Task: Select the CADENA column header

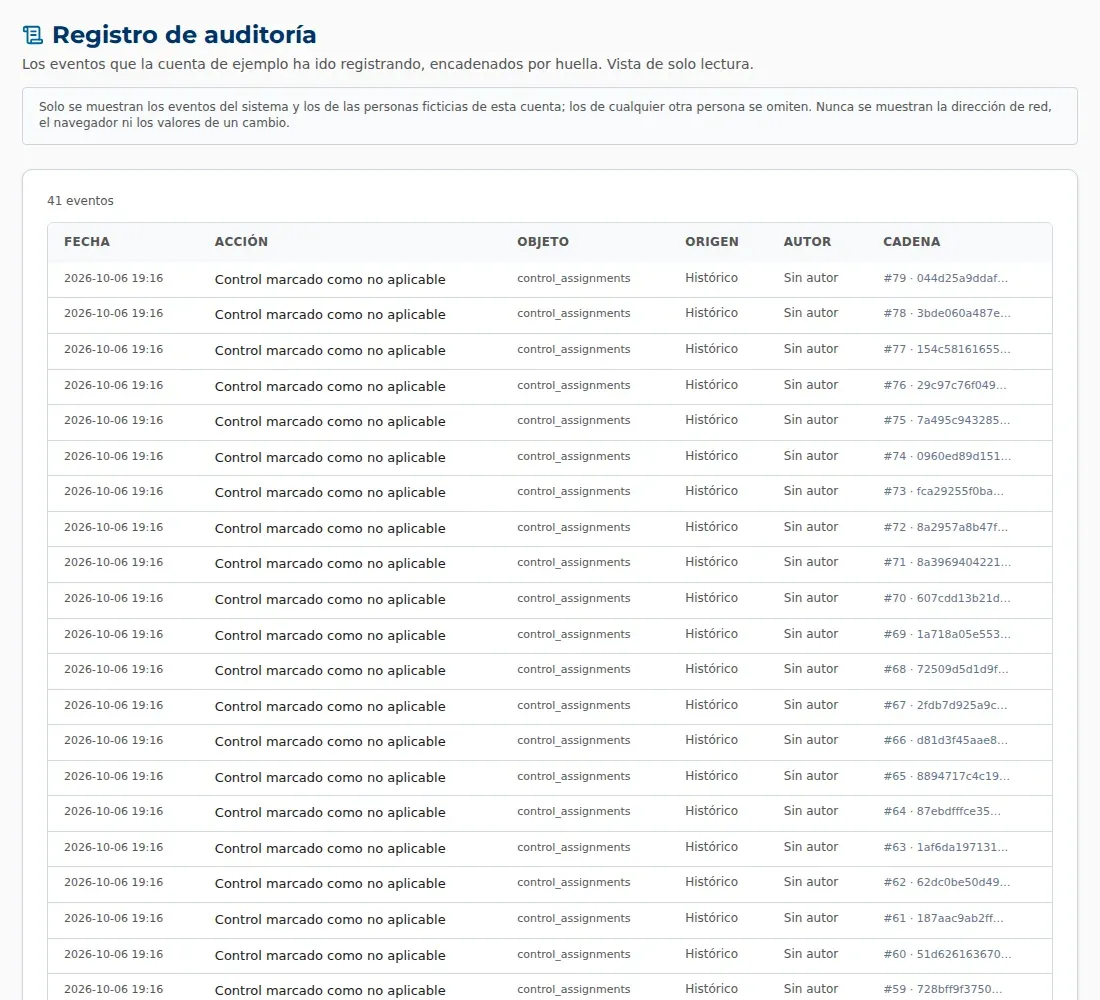Action: 911,241
